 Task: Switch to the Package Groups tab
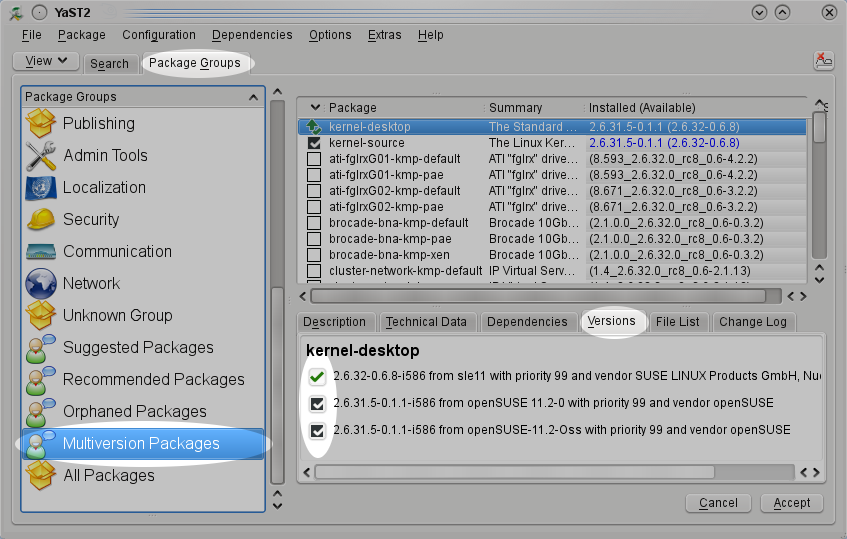(195, 63)
